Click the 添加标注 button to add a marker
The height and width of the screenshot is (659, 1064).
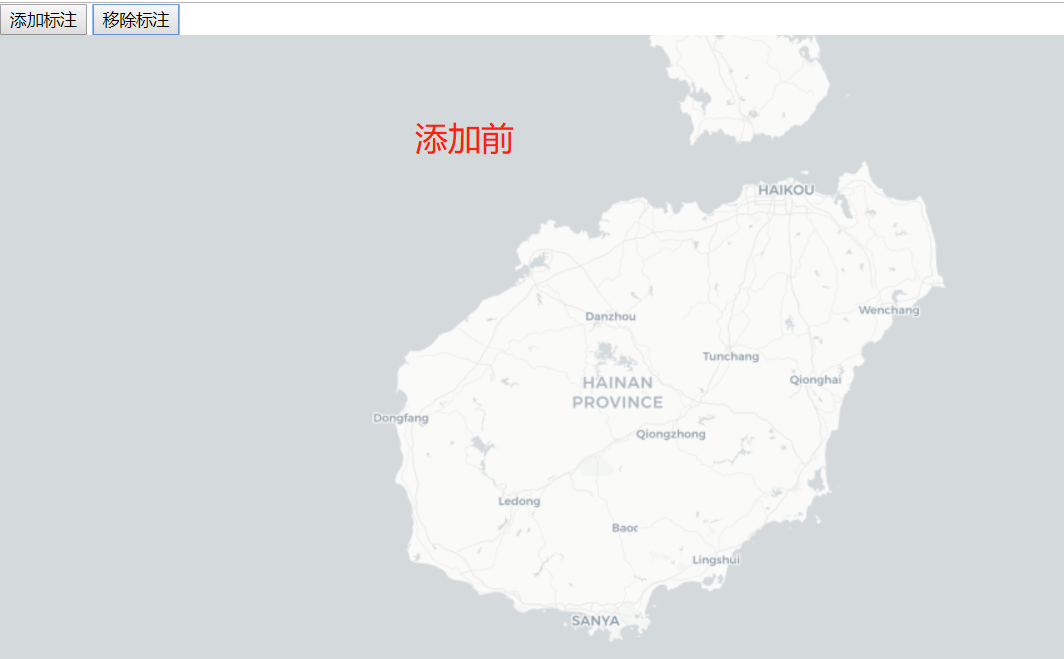tap(43, 18)
